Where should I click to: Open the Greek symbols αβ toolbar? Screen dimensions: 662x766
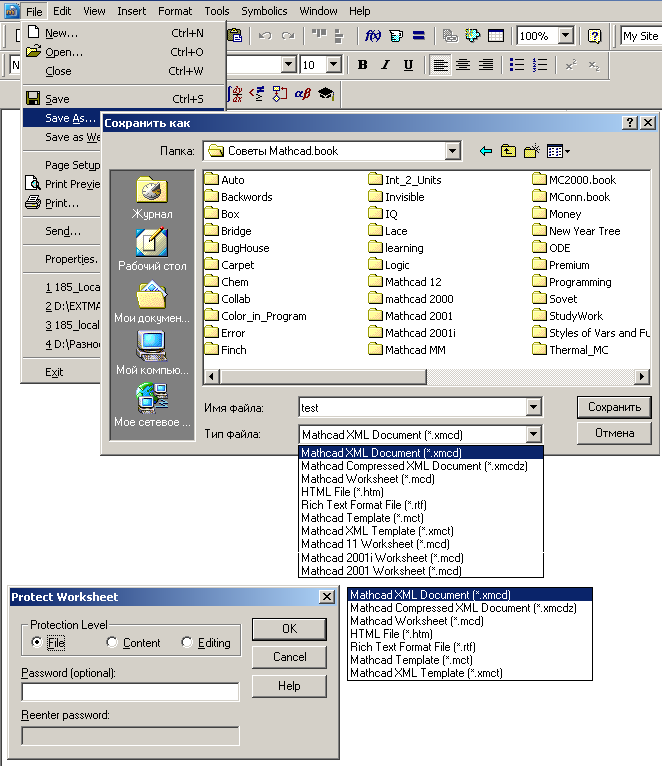point(302,94)
